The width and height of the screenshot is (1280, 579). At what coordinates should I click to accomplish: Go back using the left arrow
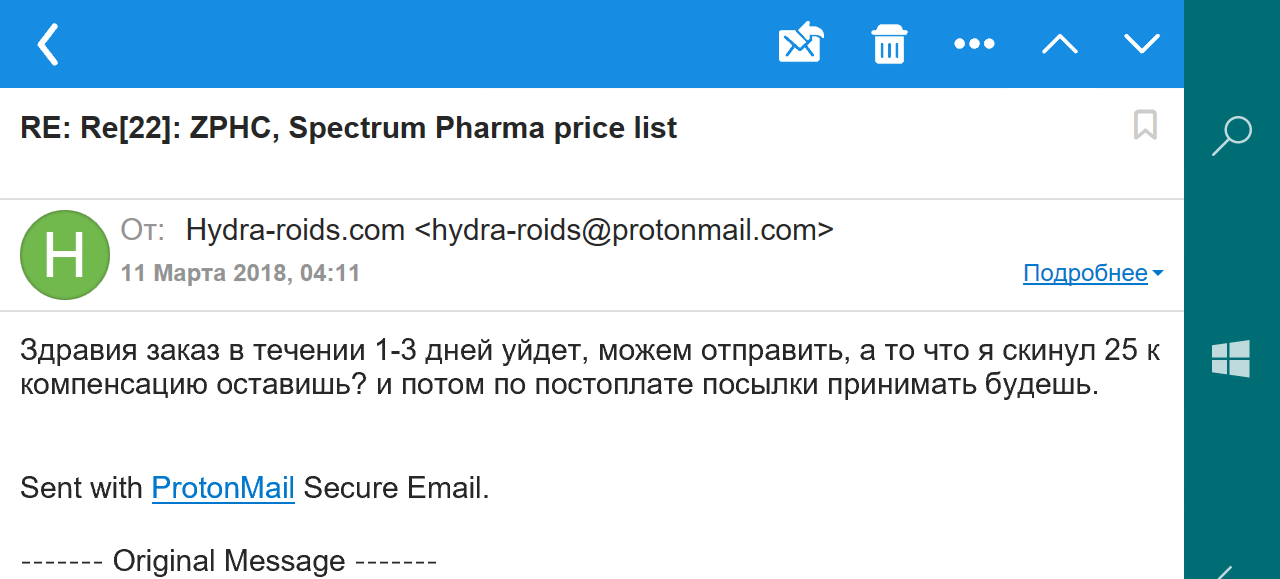(48, 44)
